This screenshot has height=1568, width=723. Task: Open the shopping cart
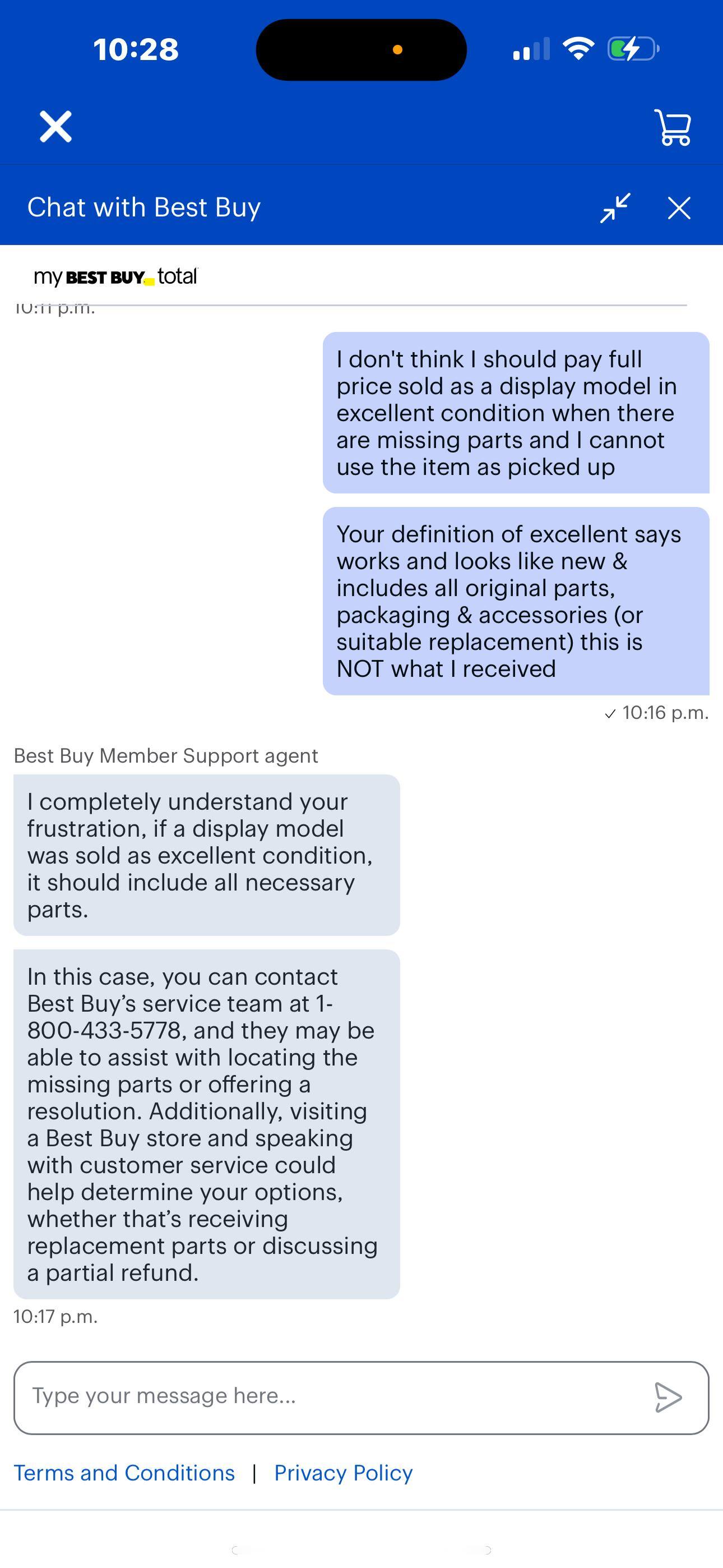click(673, 127)
